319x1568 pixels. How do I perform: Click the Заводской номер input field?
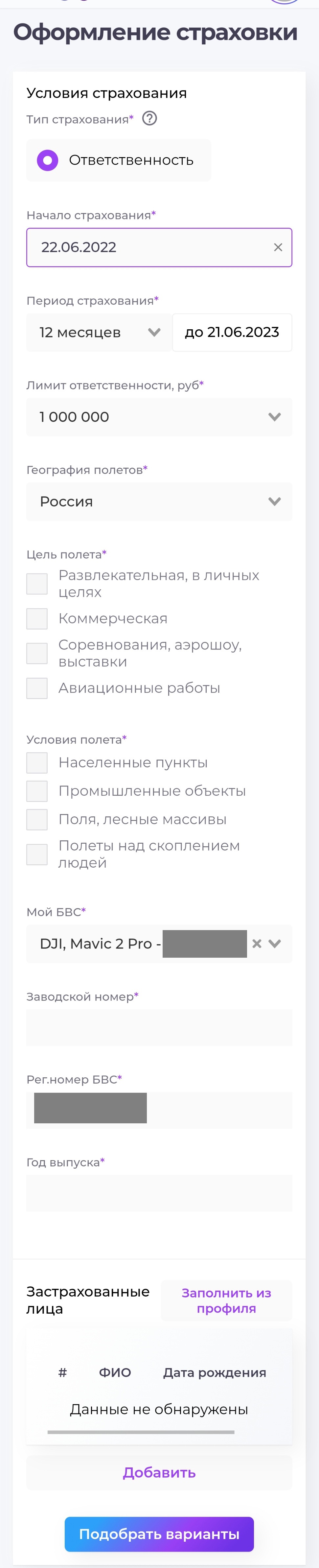[159, 1027]
